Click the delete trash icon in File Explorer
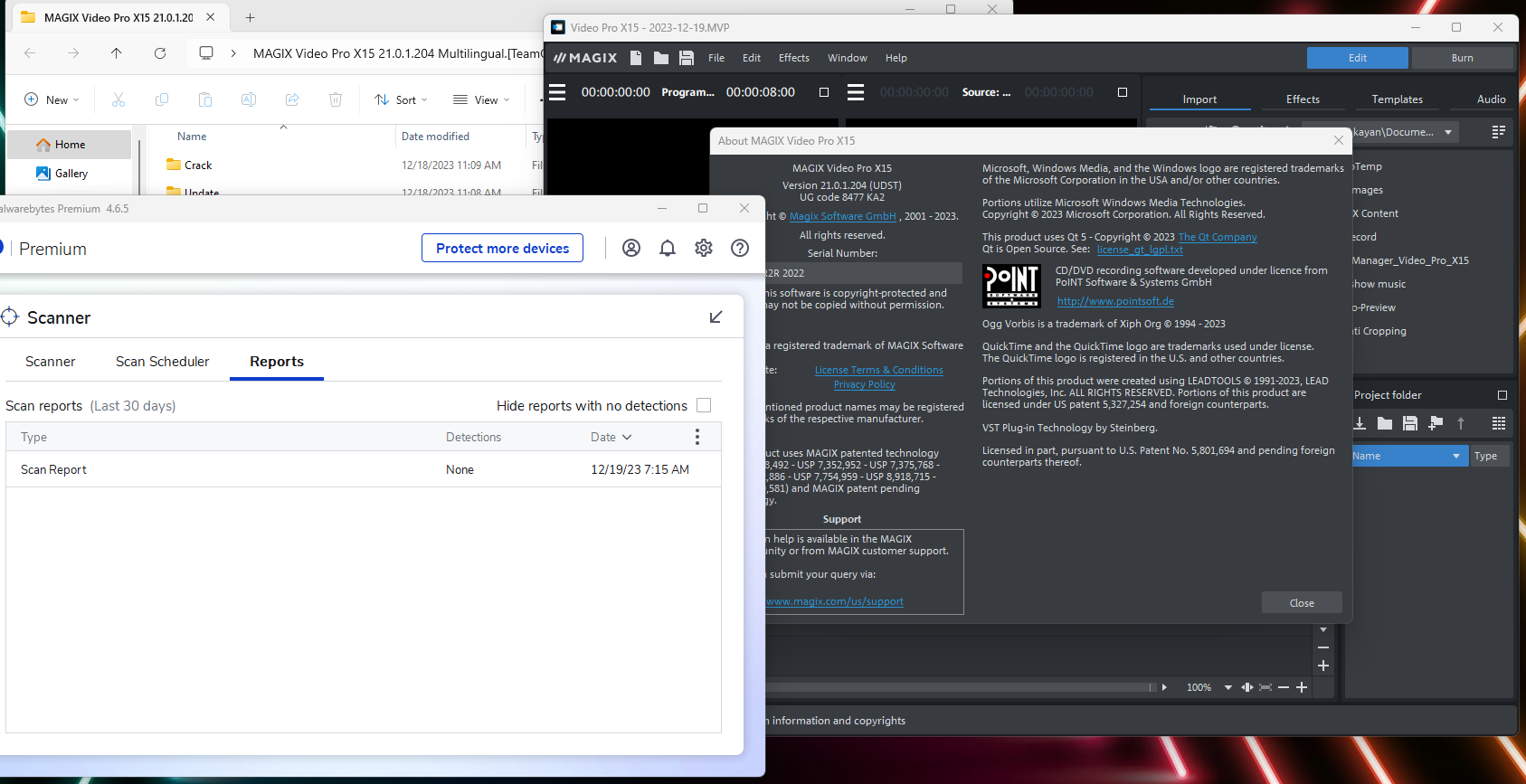 [336, 99]
